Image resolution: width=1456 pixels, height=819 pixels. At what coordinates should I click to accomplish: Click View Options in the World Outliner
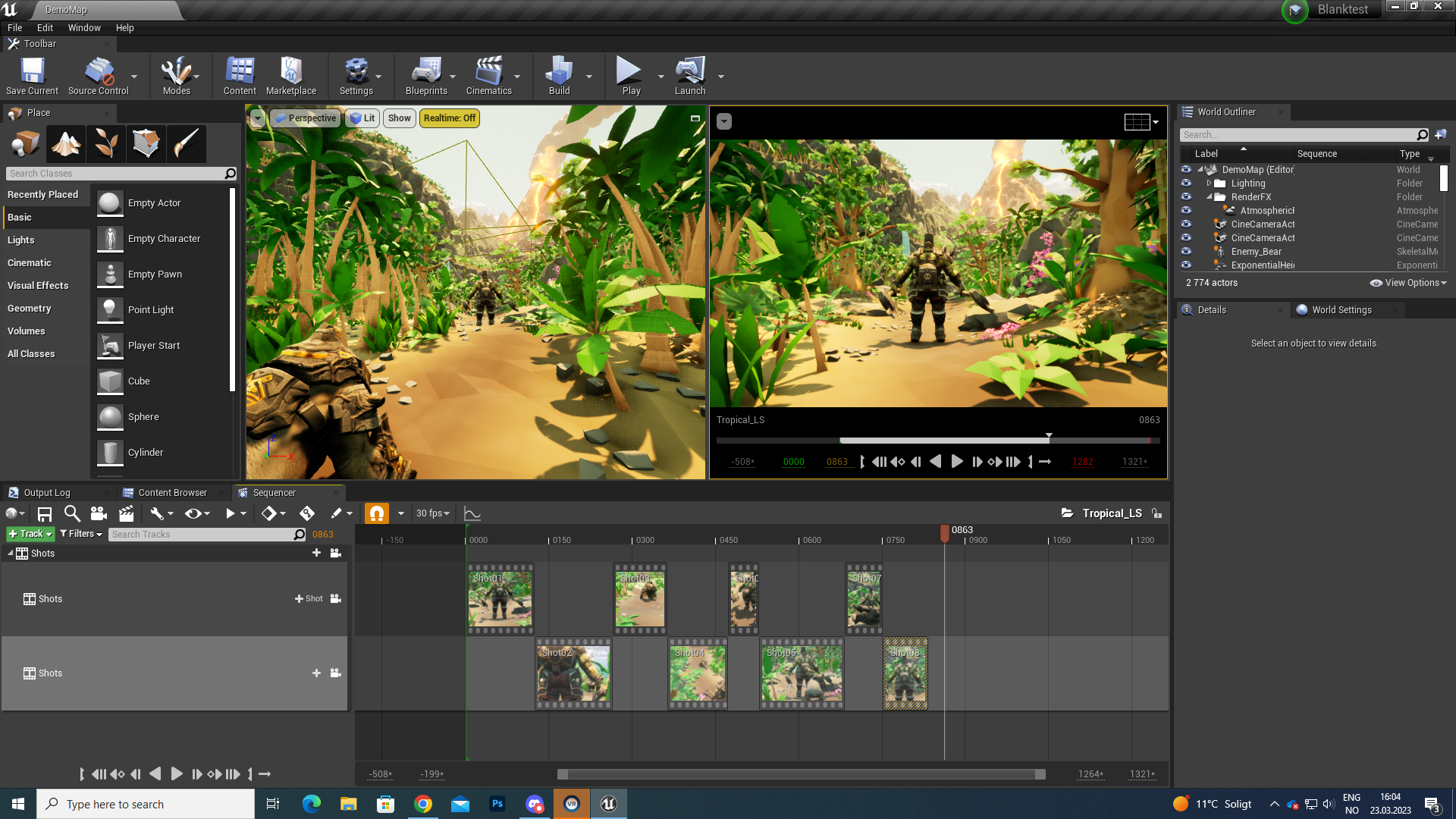point(1407,282)
